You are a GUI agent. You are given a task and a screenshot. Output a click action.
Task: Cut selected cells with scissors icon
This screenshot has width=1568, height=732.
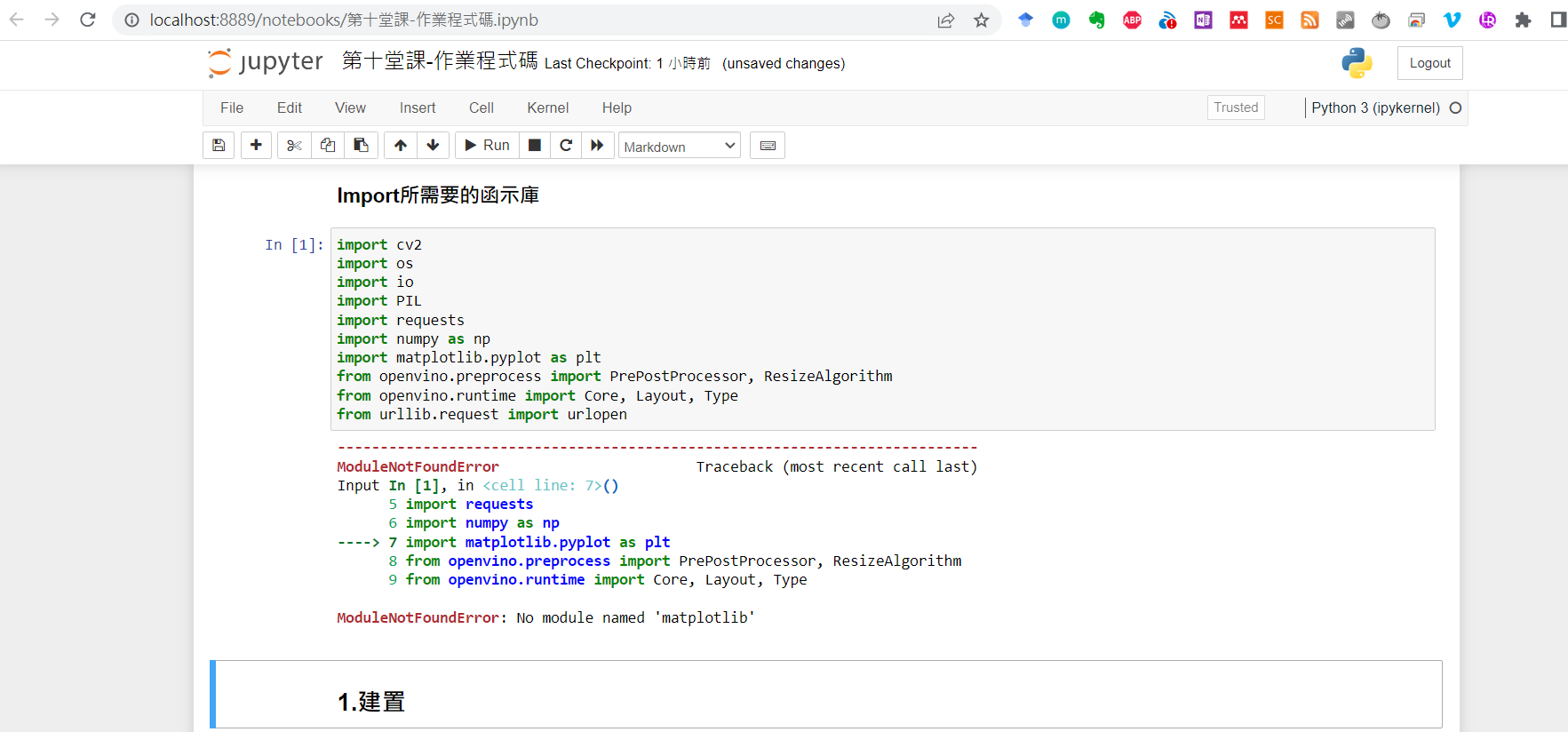[294, 146]
